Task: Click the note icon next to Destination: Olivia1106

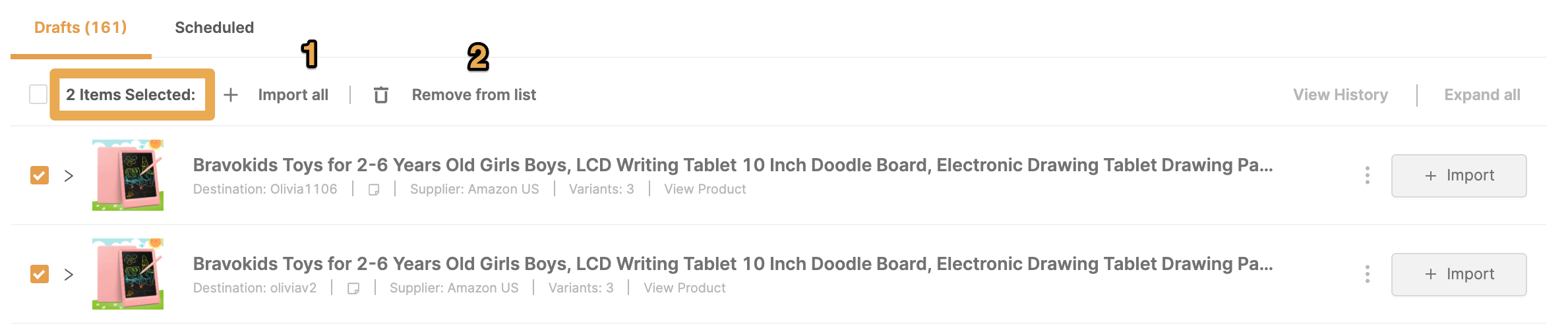Action: click(374, 190)
